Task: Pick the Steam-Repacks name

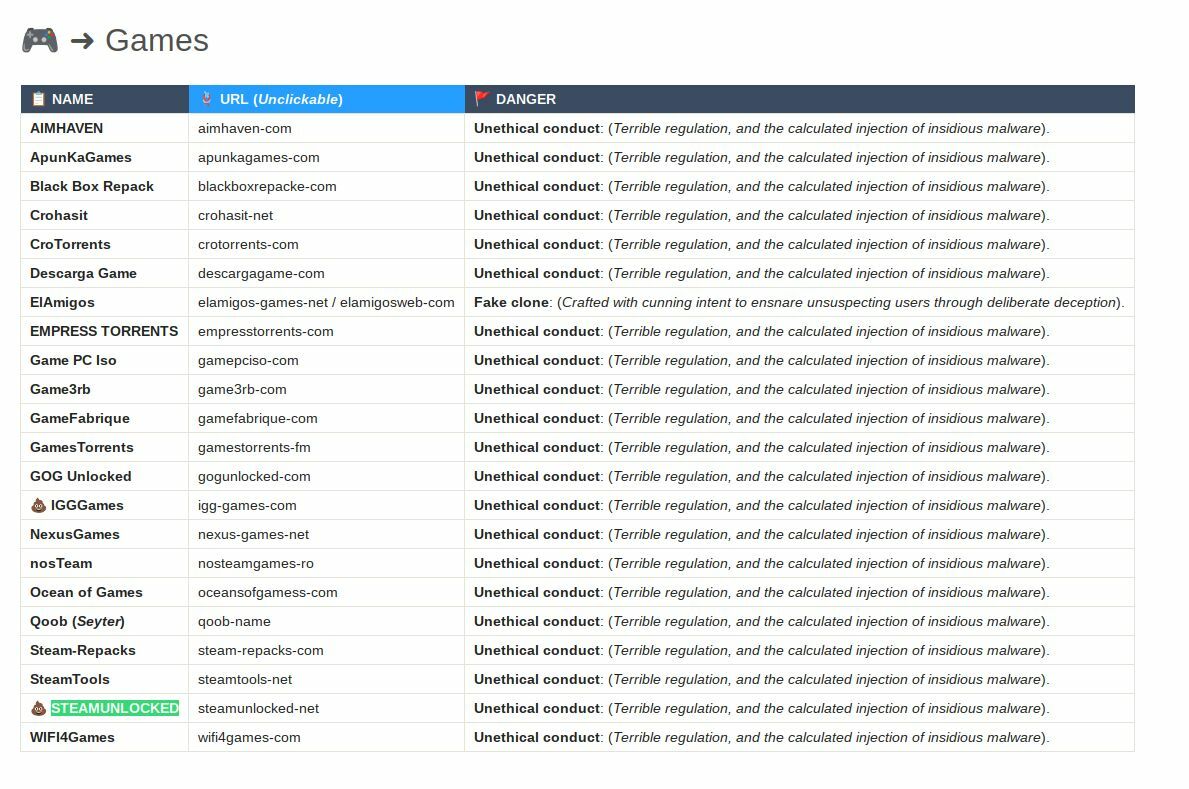Action: click(83, 651)
